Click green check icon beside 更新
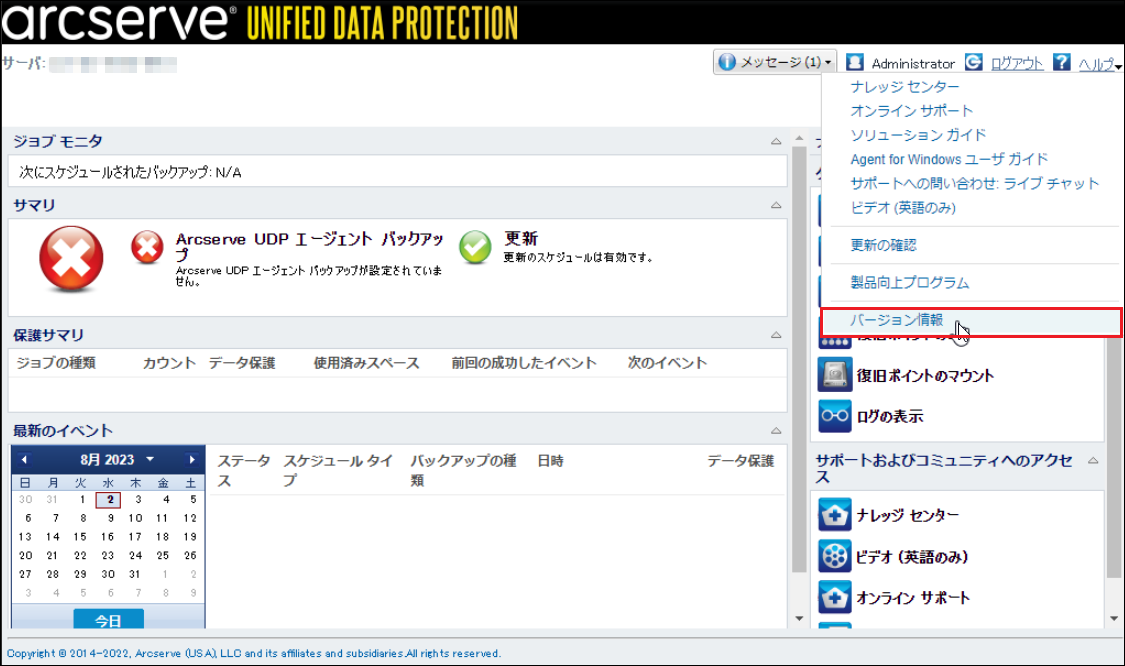 [x=475, y=248]
